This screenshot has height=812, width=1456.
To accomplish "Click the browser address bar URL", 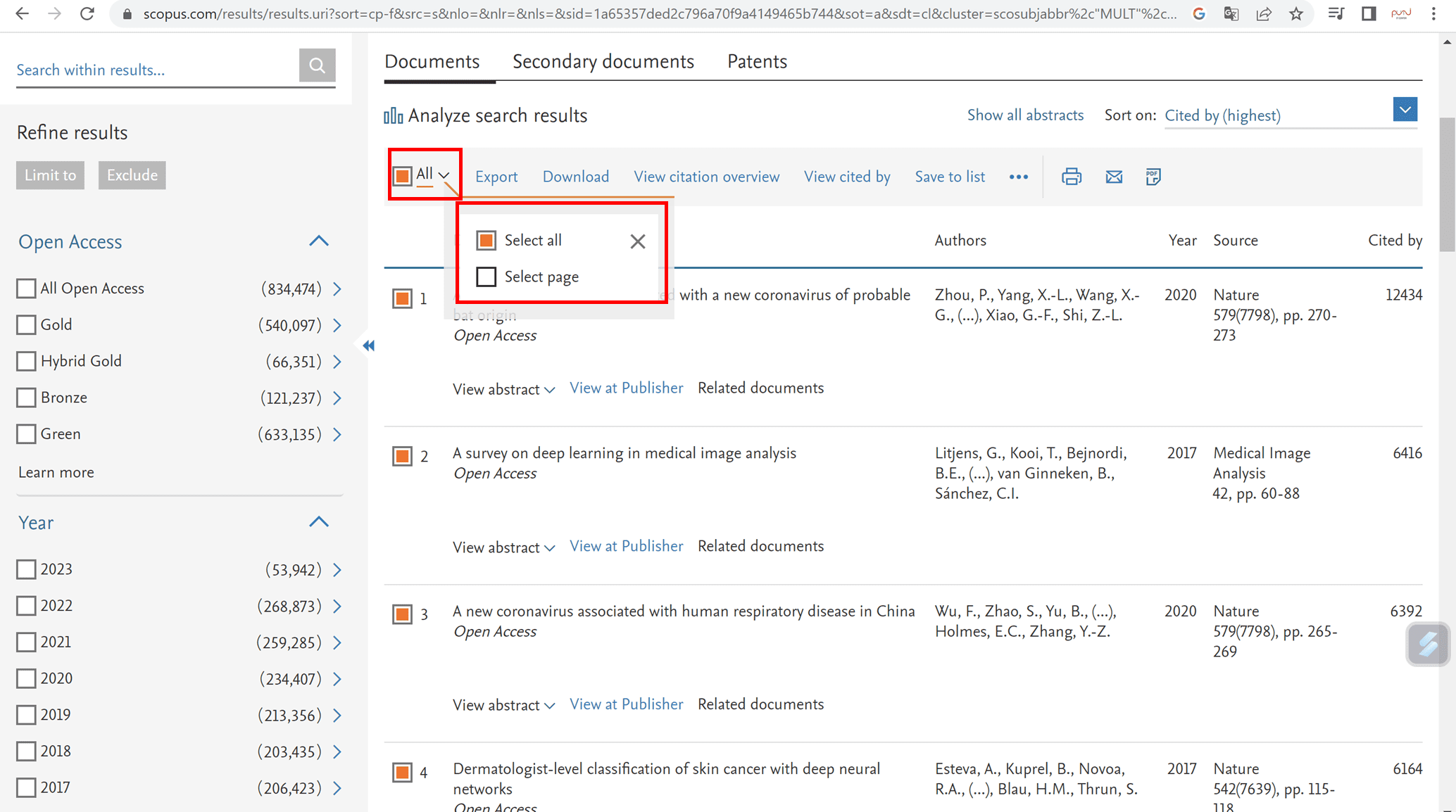I will click(x=659, y=14).
